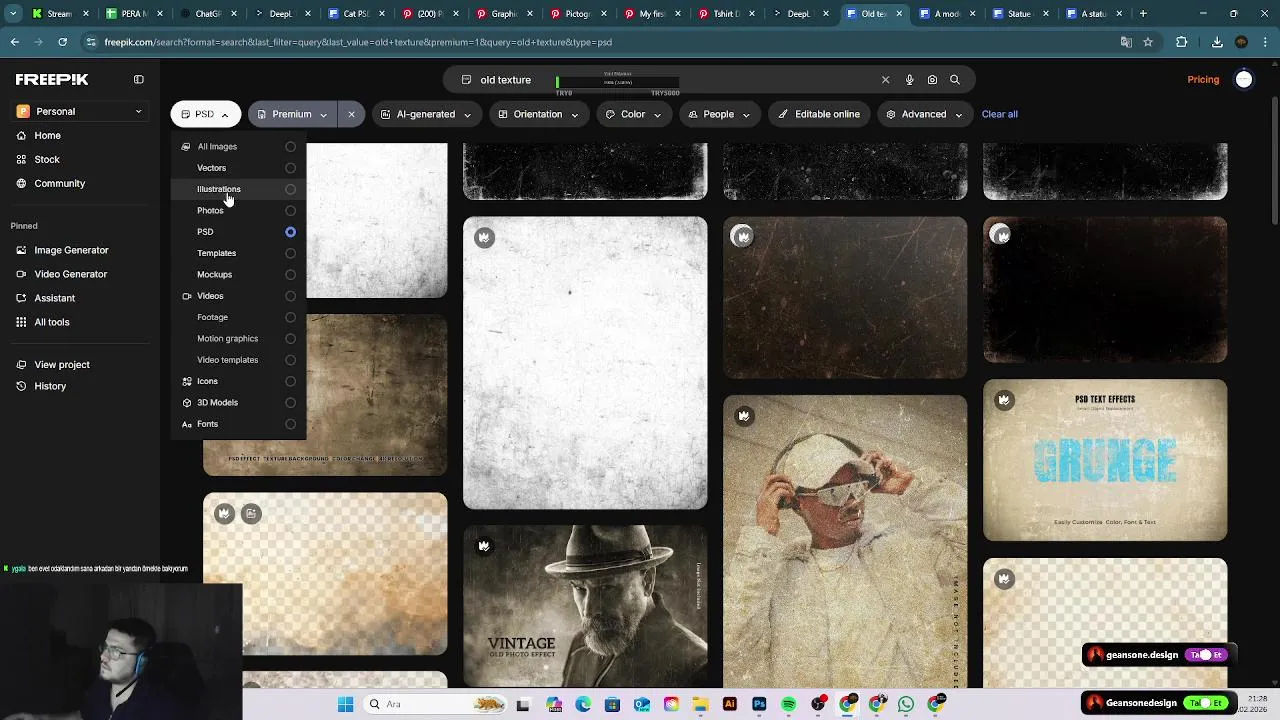Open the Pricing link
1280x720 pixels.
point(1203,79)
